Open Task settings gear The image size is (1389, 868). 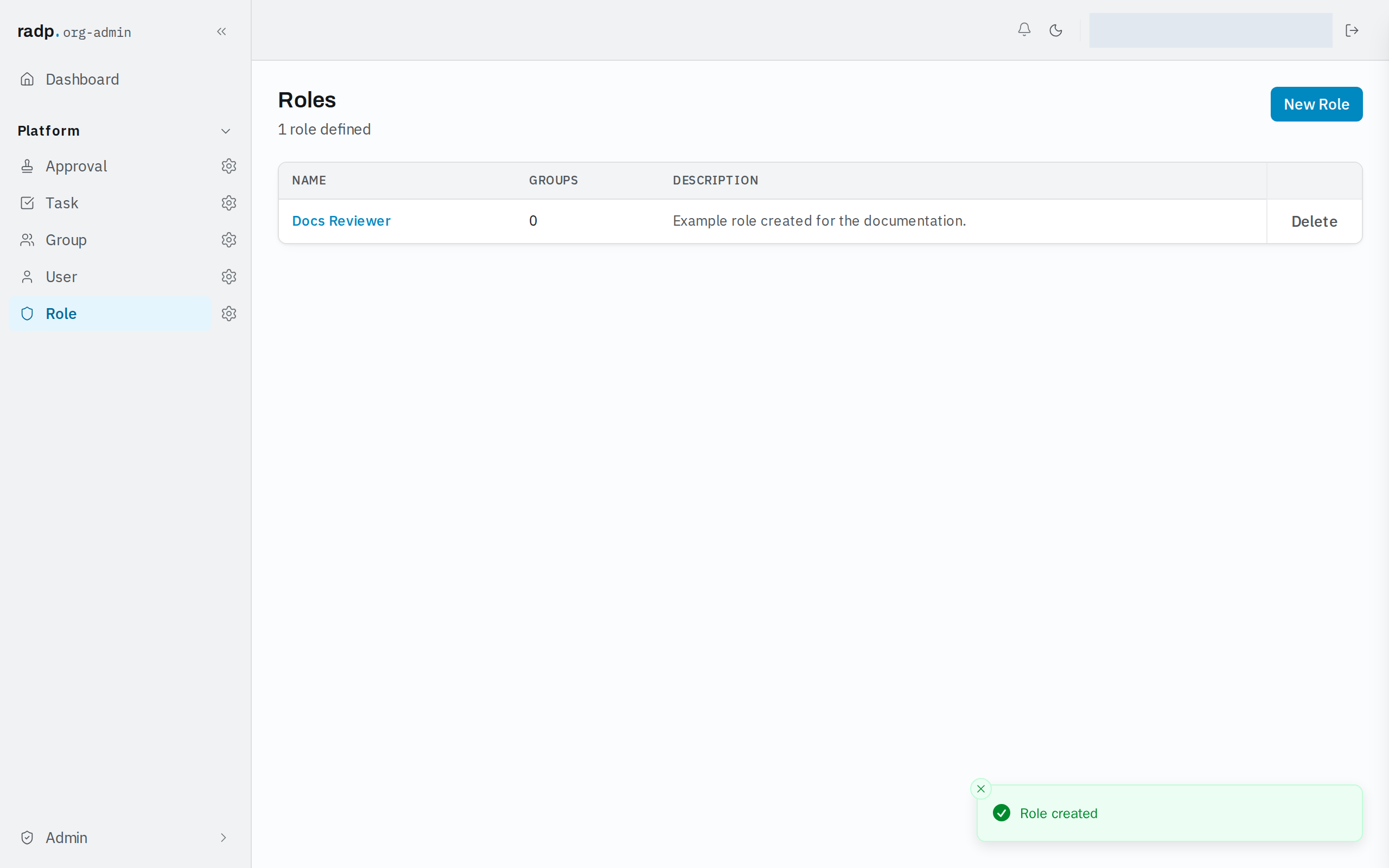[229, 203]
